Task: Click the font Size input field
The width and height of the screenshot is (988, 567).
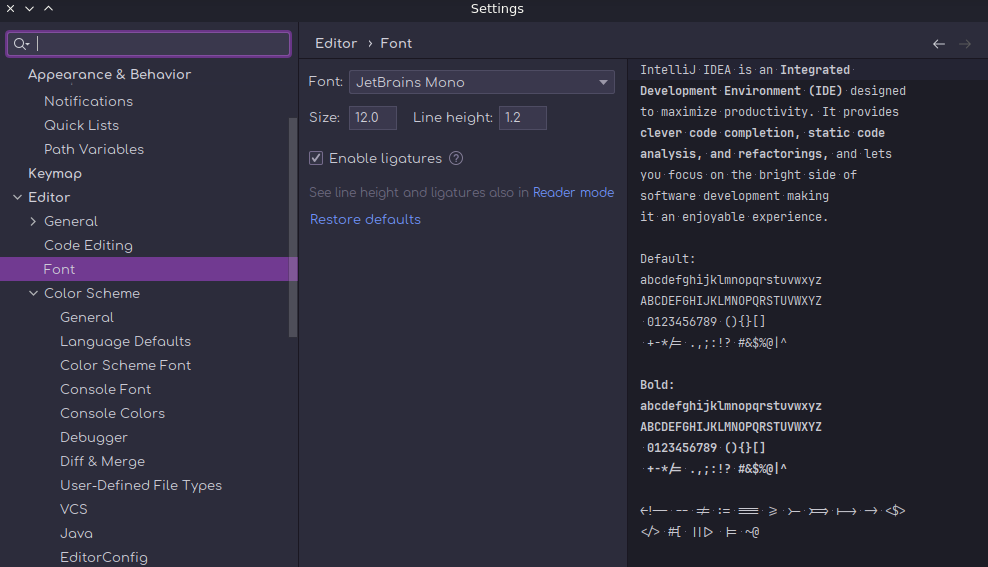Action: coord(372,118)
